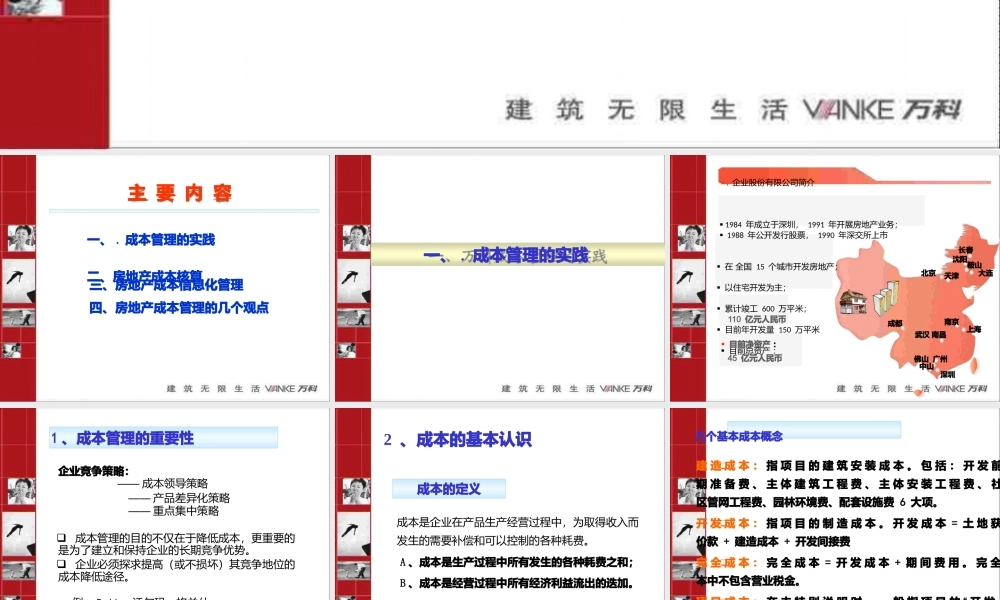This screenshot has height=600, width=1000.
Task: Click the 大连 label on the map
Action: tap(985, 273)
